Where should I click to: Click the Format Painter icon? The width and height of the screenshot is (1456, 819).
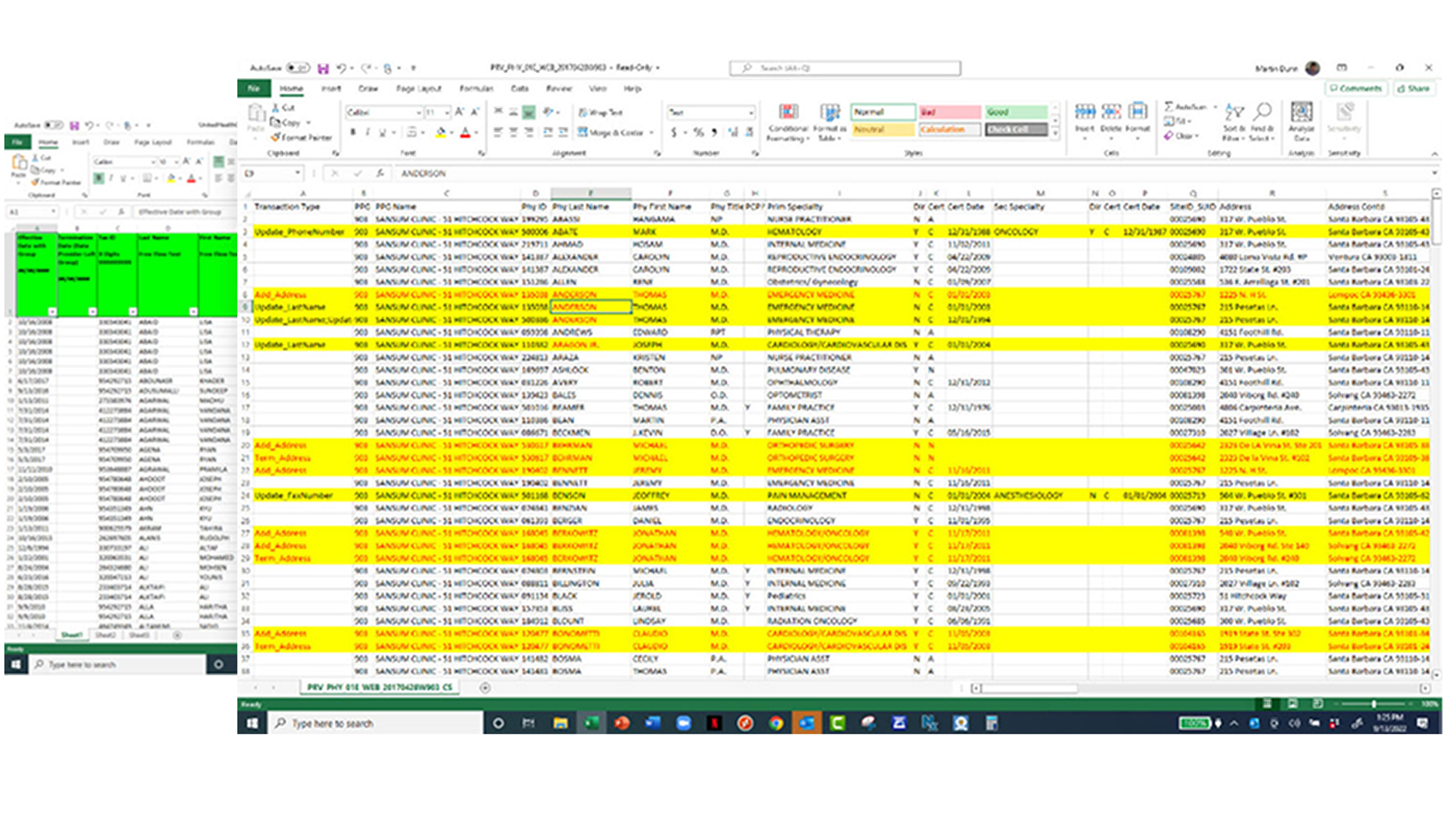pyautogui.click(x=276, y=137)
